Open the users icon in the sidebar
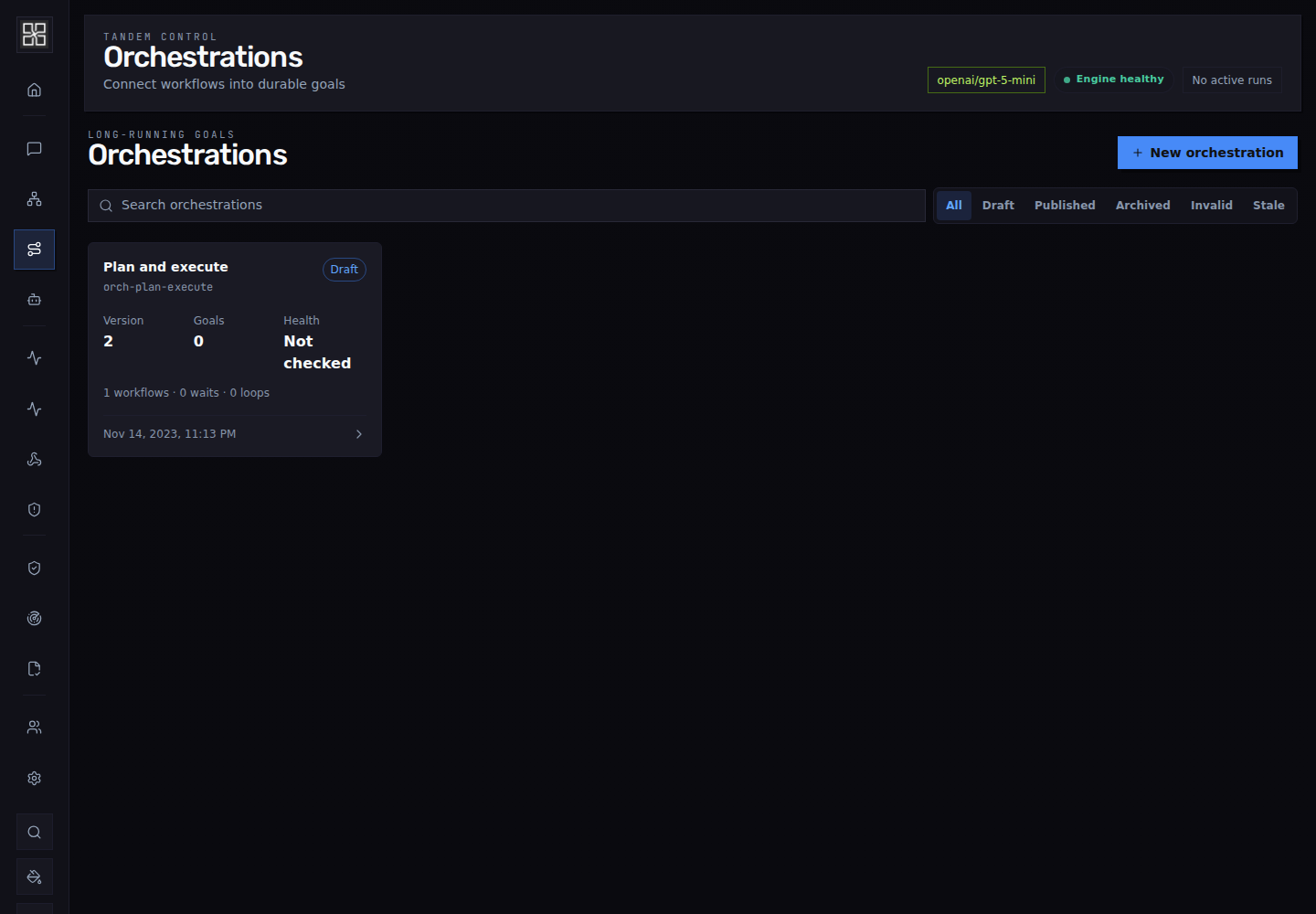This screenshot has height=914, width=1316. pos(34,728)
